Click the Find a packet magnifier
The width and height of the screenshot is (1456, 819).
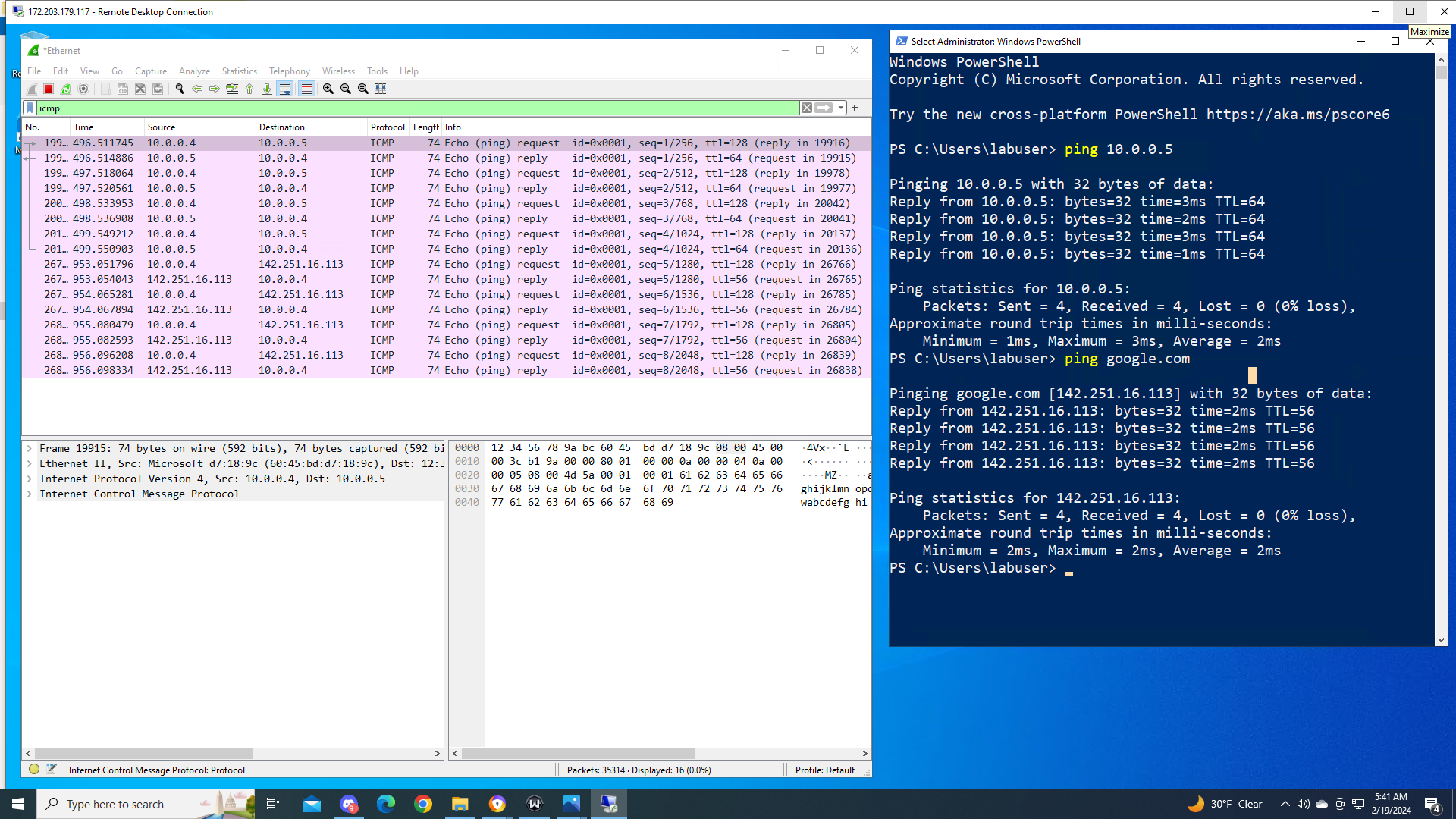(x=180, y=89)
